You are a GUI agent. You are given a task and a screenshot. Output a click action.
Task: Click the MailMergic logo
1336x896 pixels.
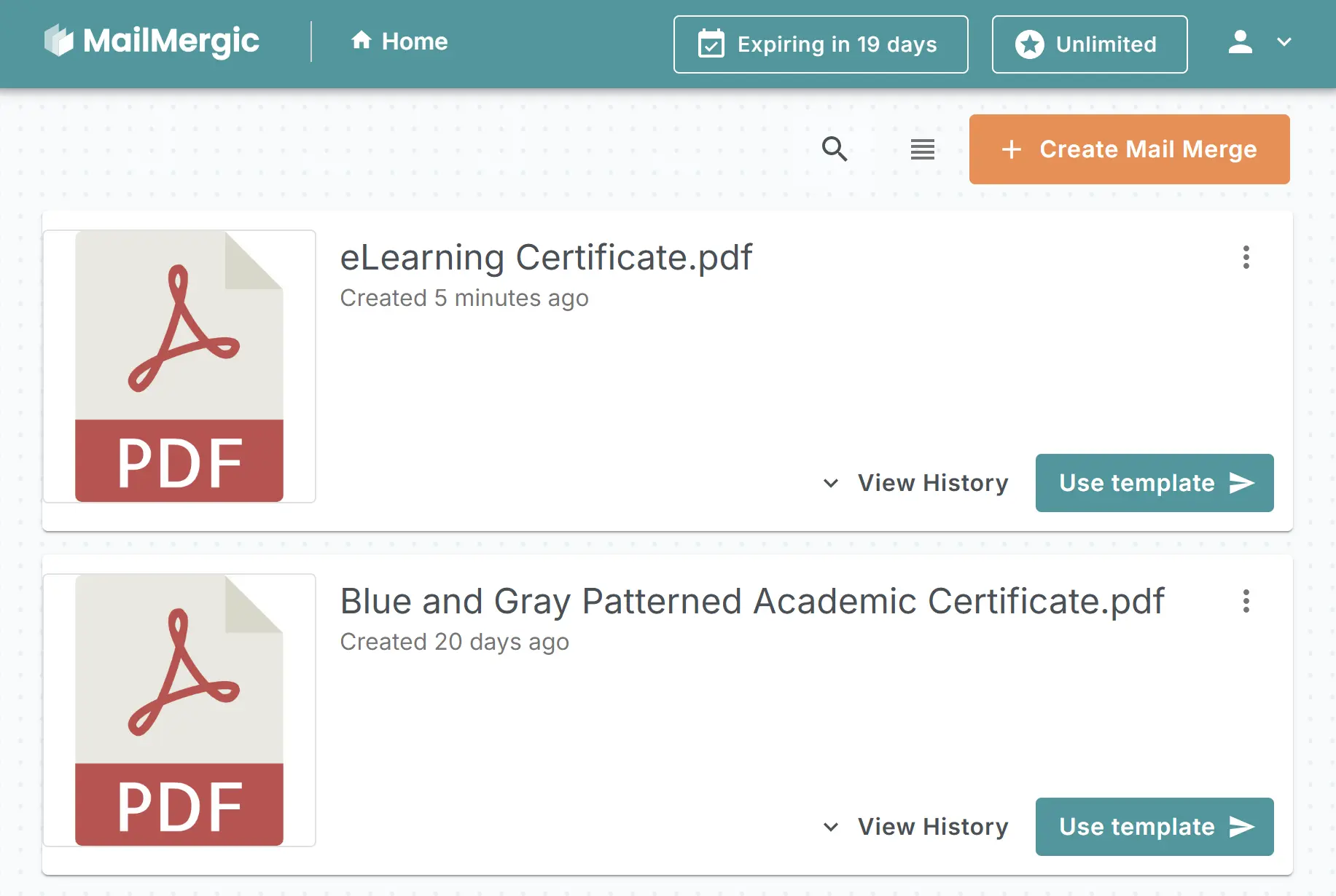point(151,41)
